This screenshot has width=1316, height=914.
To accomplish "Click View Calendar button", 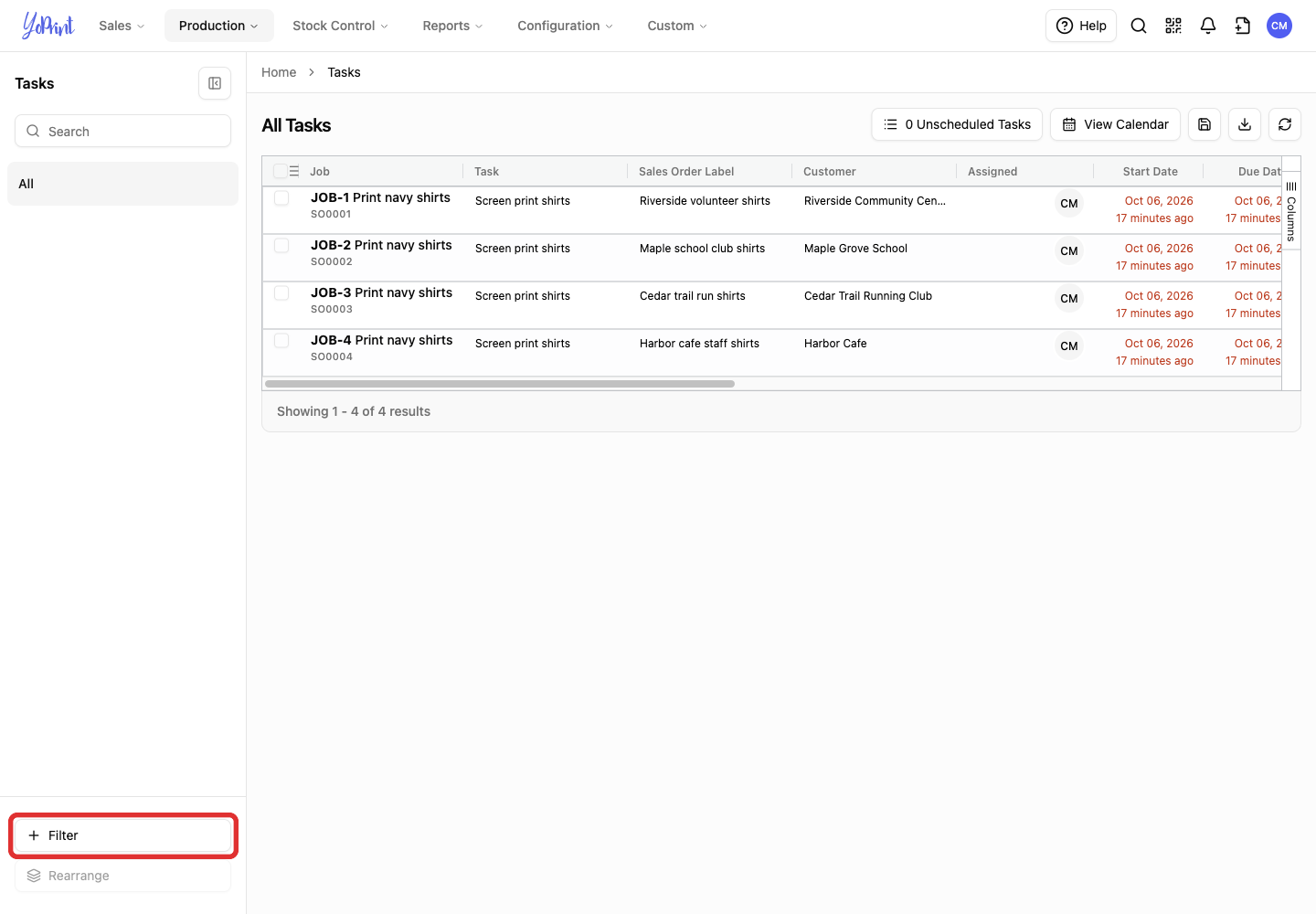I will coord(1115,124).
